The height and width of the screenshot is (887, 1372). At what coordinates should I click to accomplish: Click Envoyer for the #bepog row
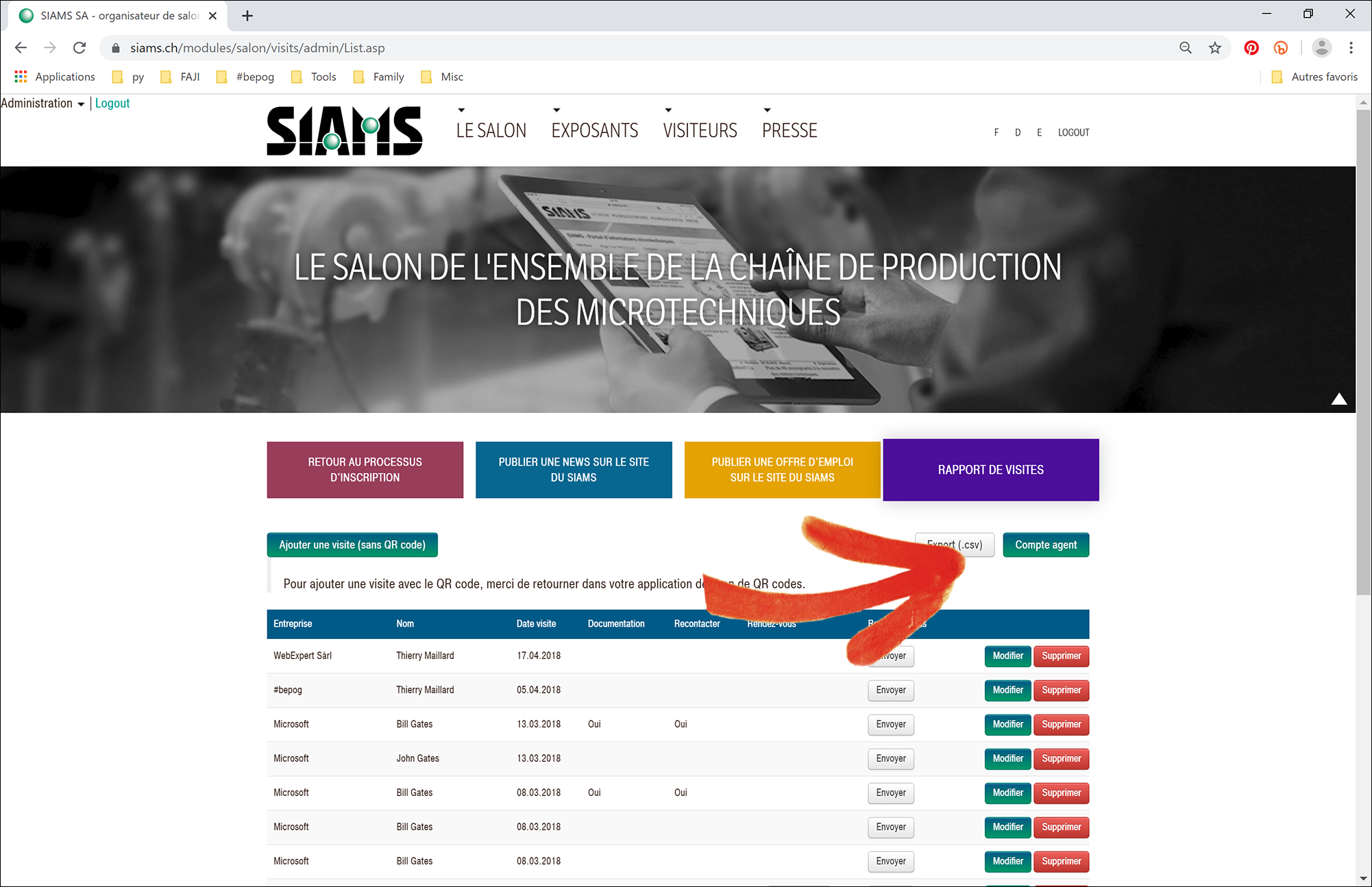(891, 690)
